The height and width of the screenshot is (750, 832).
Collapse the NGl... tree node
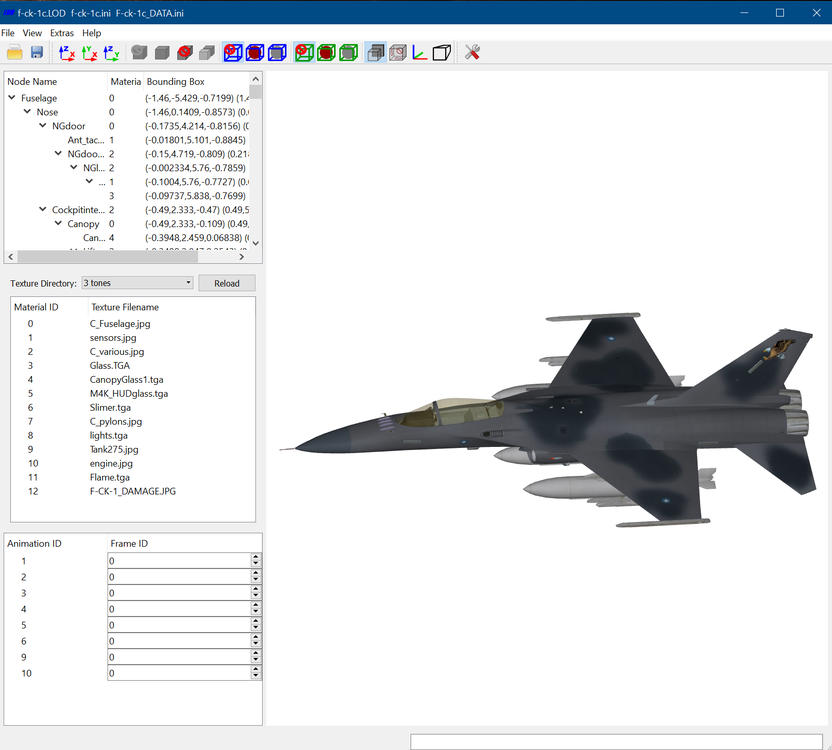click(73, 167)
